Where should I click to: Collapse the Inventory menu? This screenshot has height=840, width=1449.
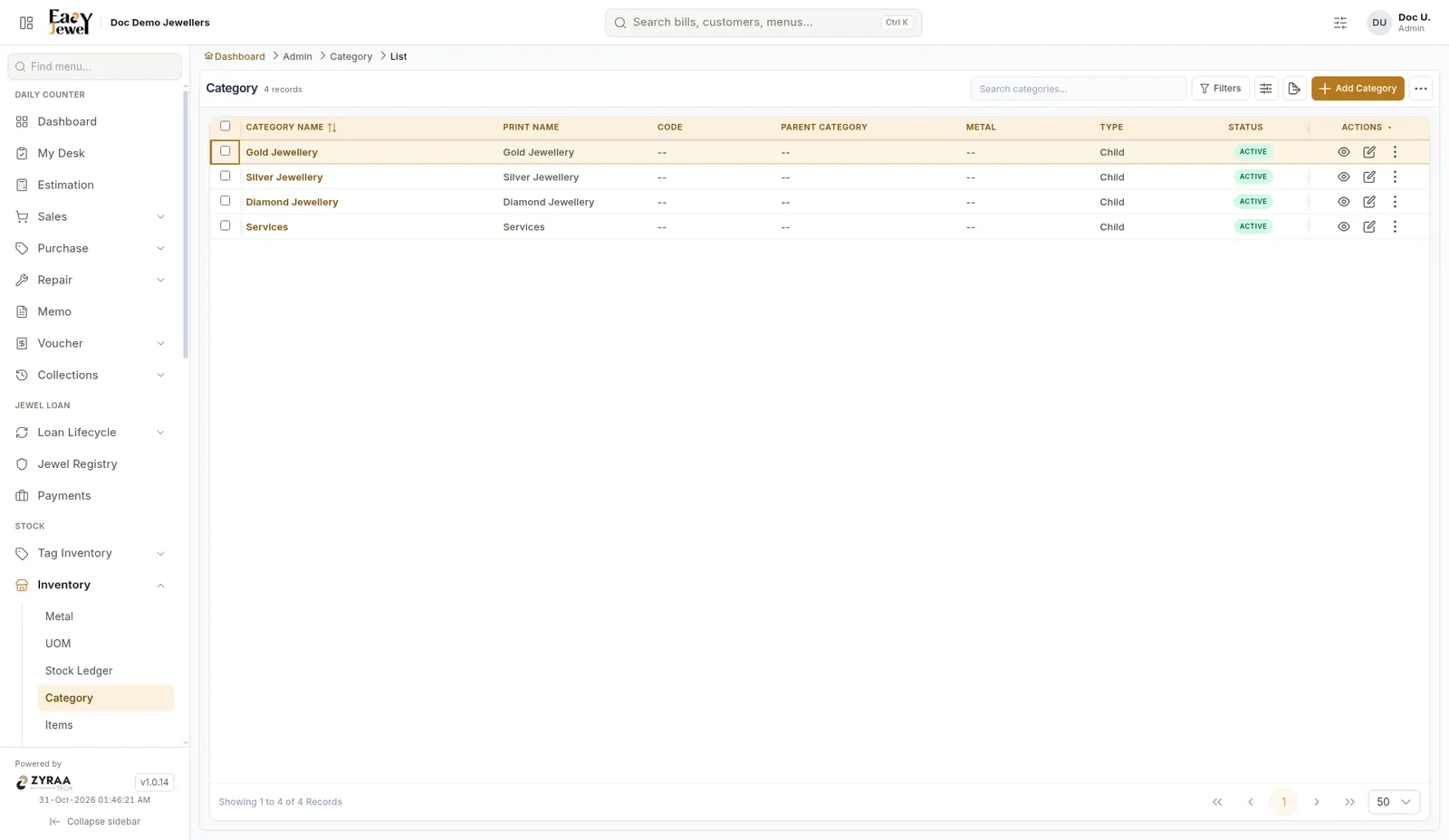[x=91, y=585]
